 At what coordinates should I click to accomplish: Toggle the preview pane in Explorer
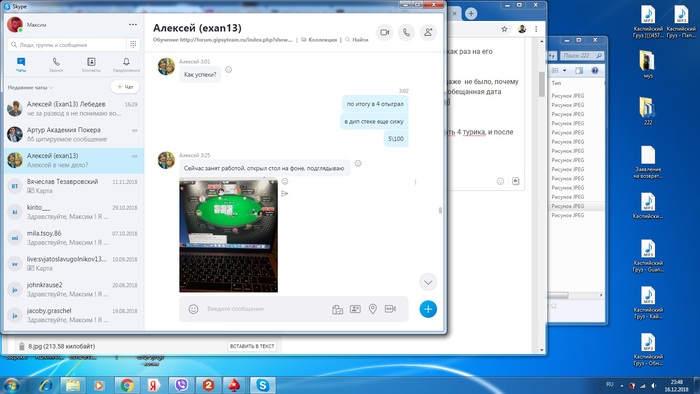click(579, 71)
